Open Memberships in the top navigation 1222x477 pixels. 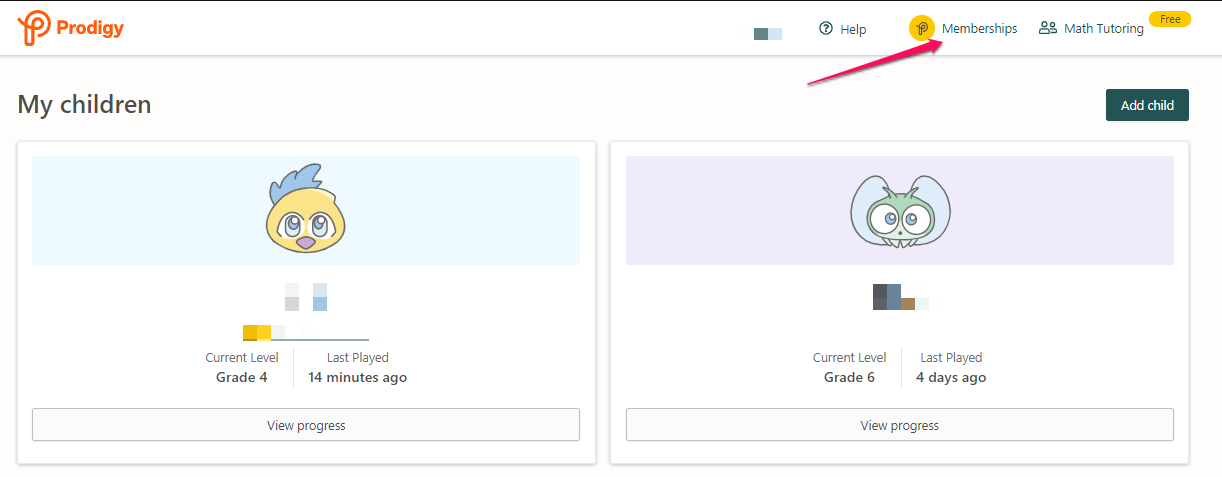point(963,29)
